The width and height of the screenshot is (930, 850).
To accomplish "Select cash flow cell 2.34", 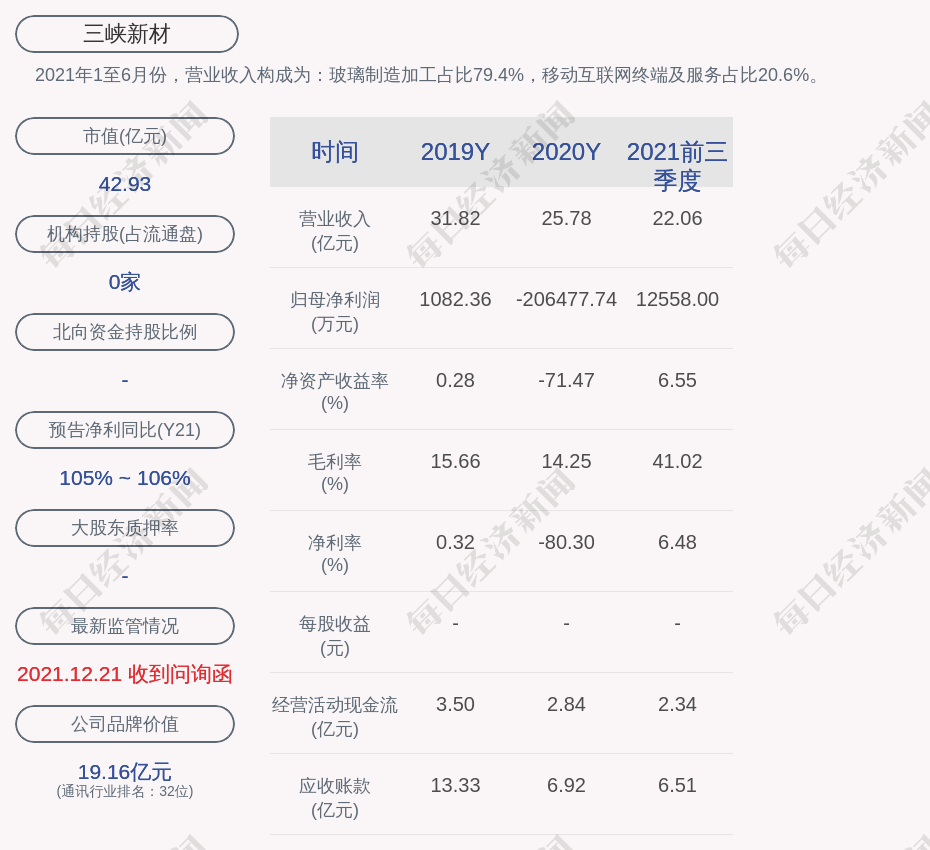I will 677,704.
